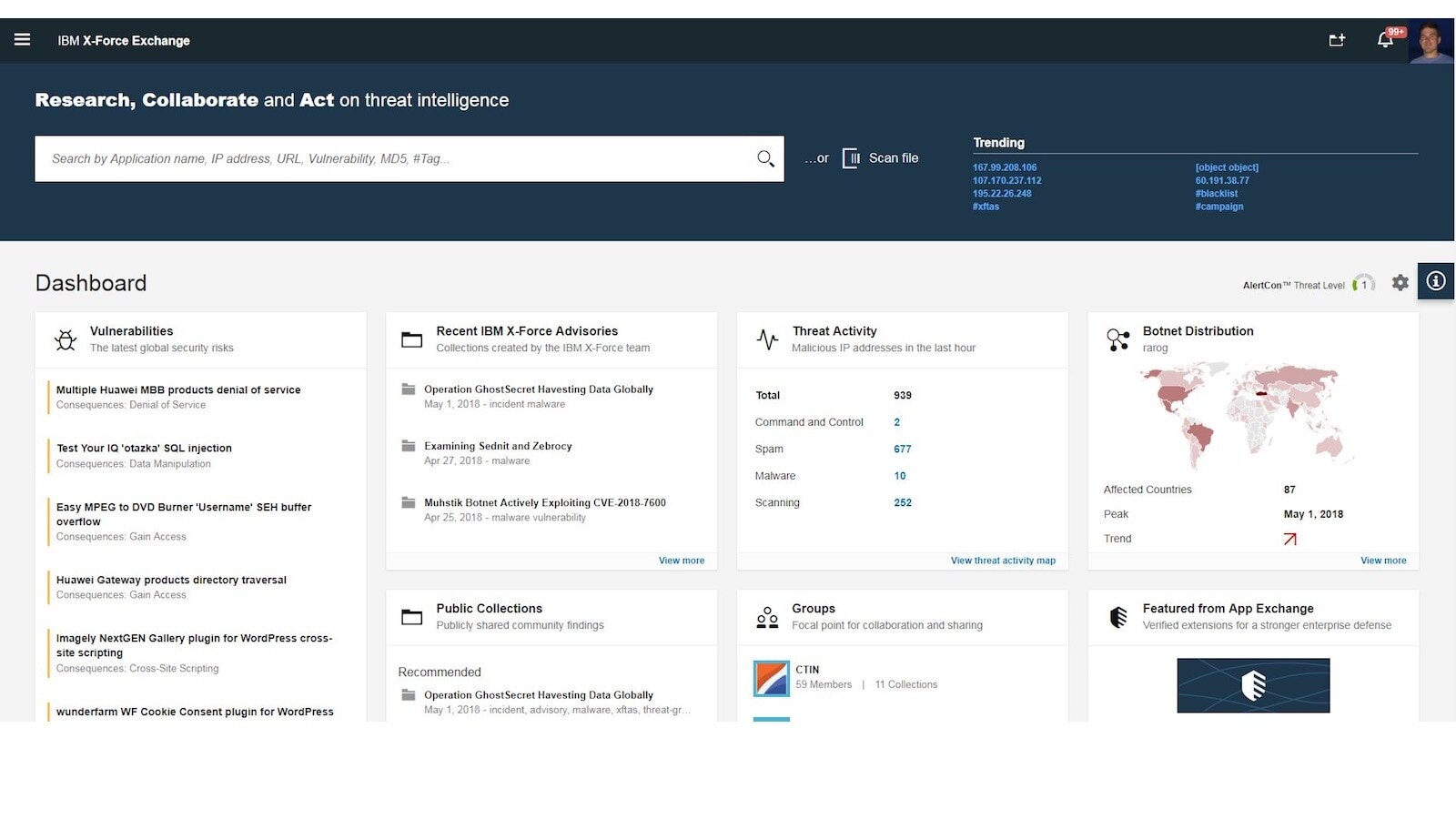The width and height of the screenshot is (1456, 819).
Task: Open trending tag #xftas
Action: 986,207
